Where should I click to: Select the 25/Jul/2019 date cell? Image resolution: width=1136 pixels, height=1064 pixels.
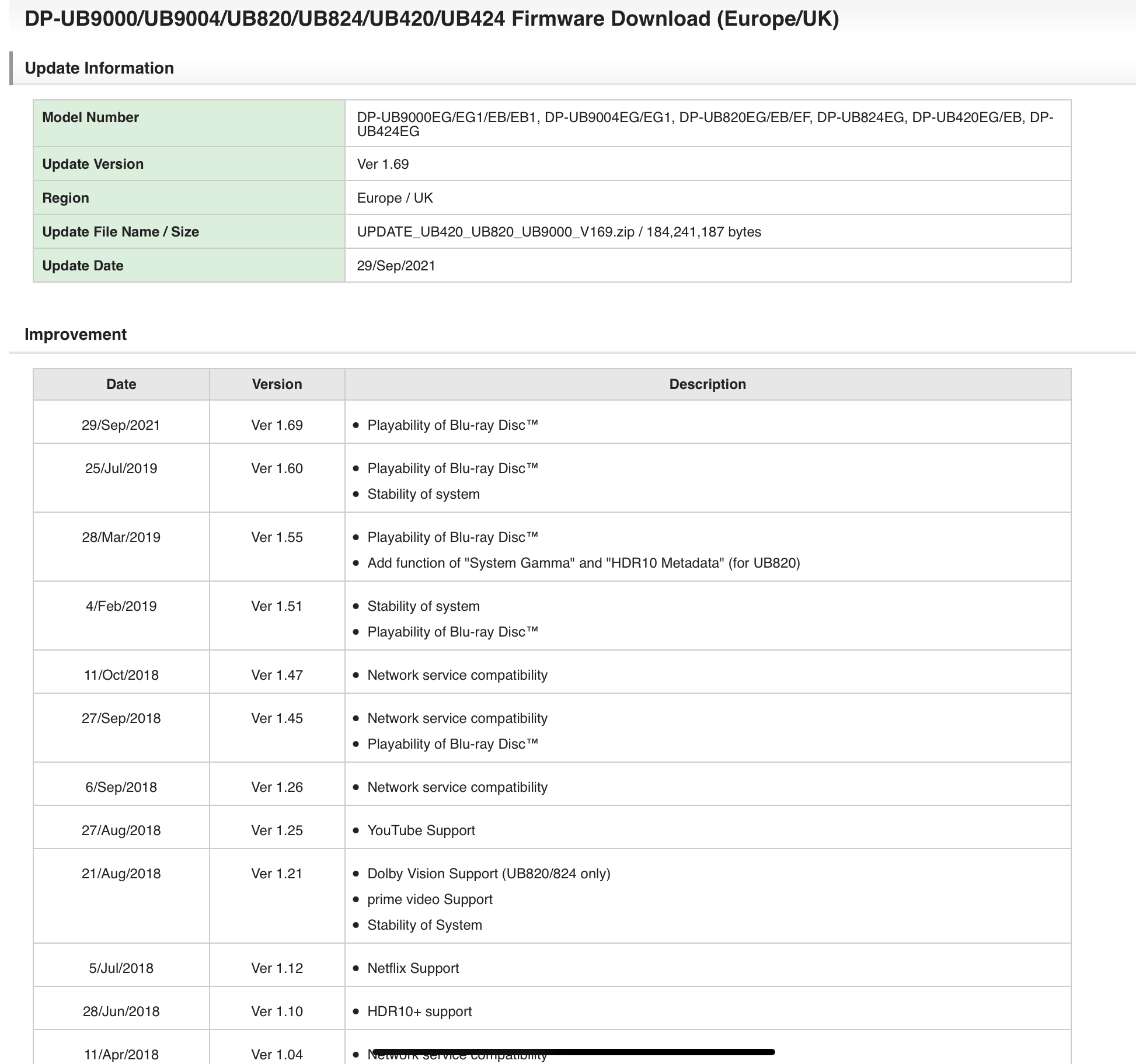pyautogui.click(x=121, y=468)
